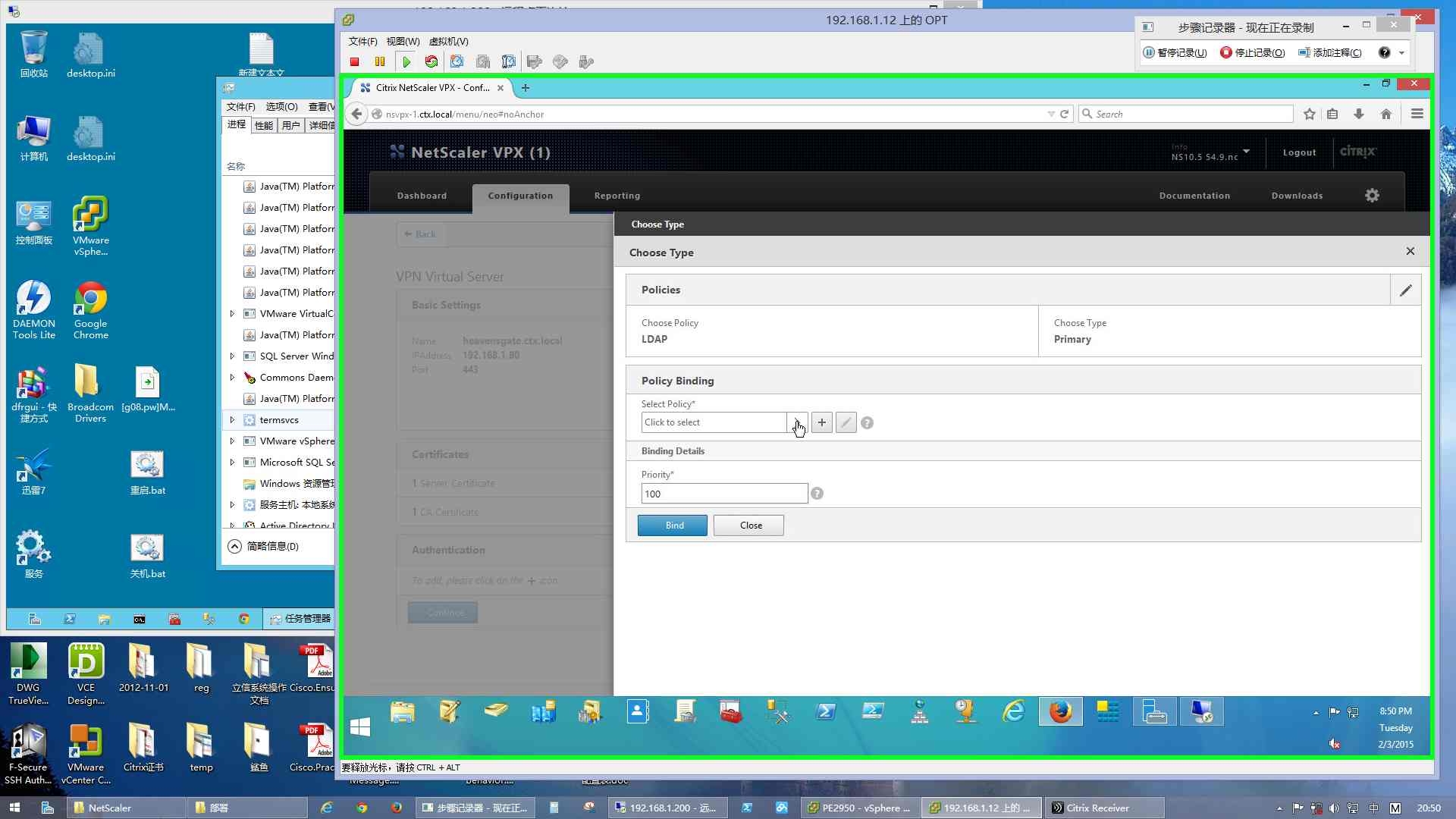The width and height of the screenshot is (1456, 819).
Task: Click the Priority input field
Action: [724, 494]
